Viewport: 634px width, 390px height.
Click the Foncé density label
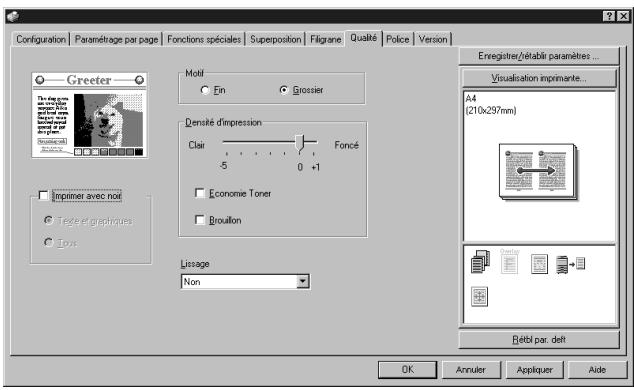[x=347, y=145]
